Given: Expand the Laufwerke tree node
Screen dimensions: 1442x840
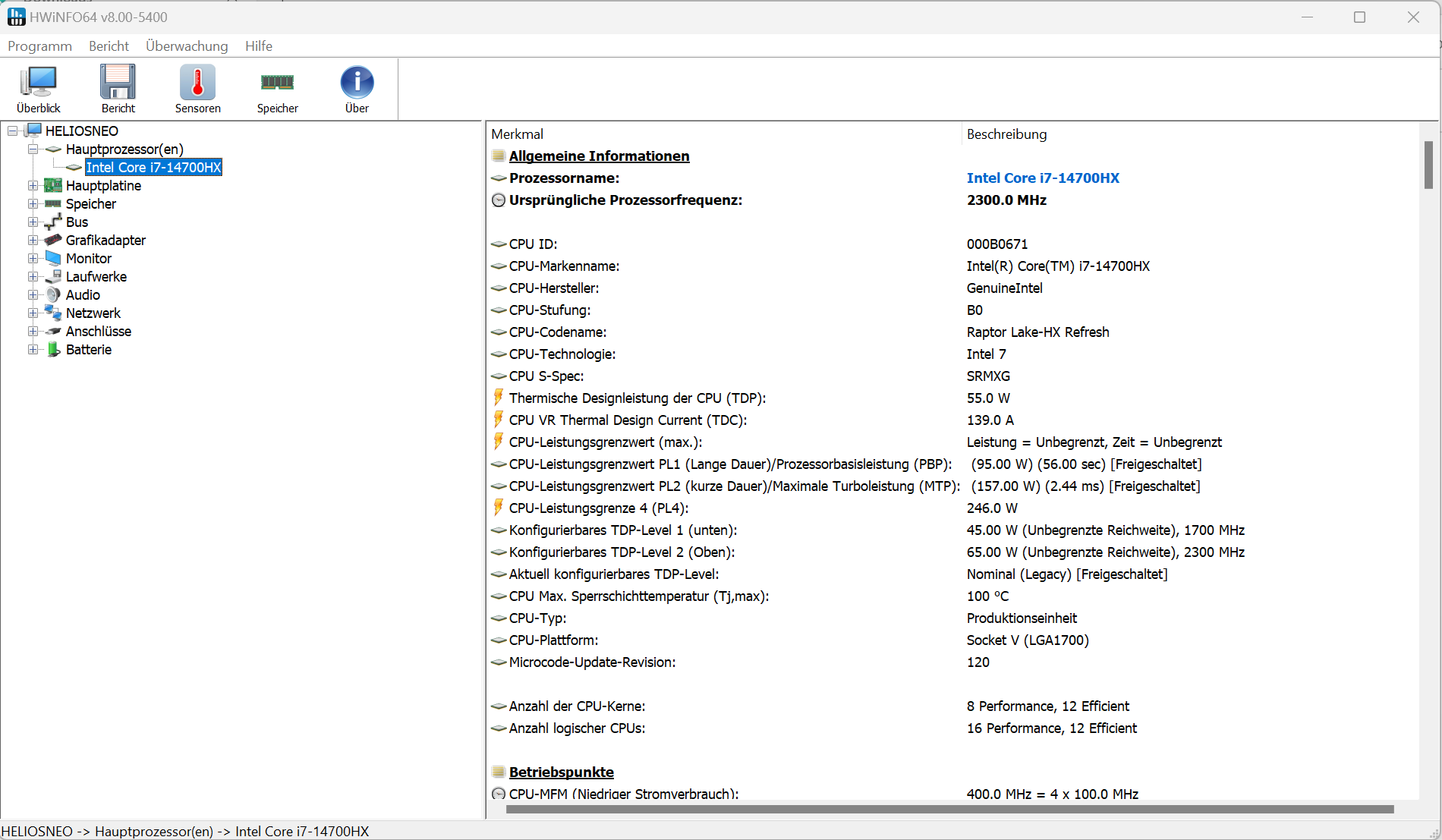Looking at the screenshot, I should pyautogui.click(x=33, y=276).
